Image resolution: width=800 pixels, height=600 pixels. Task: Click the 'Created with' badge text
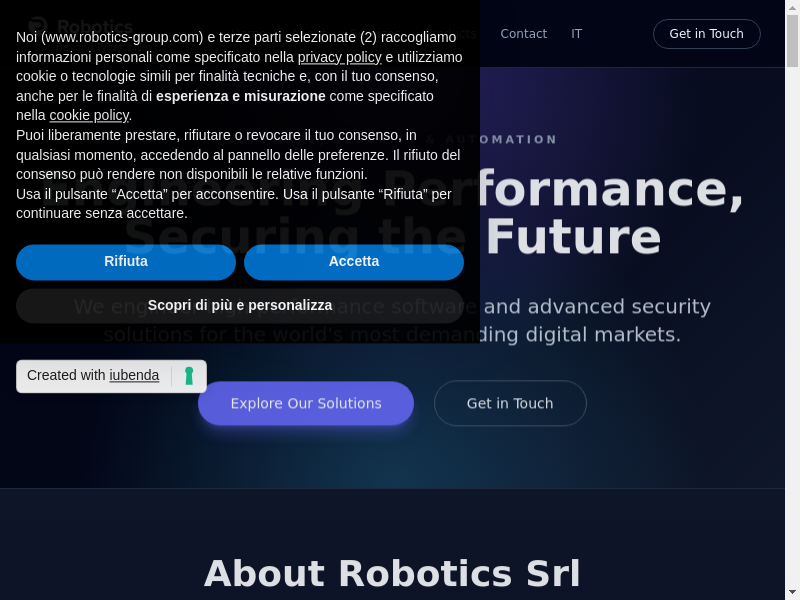tap(66, 376)
